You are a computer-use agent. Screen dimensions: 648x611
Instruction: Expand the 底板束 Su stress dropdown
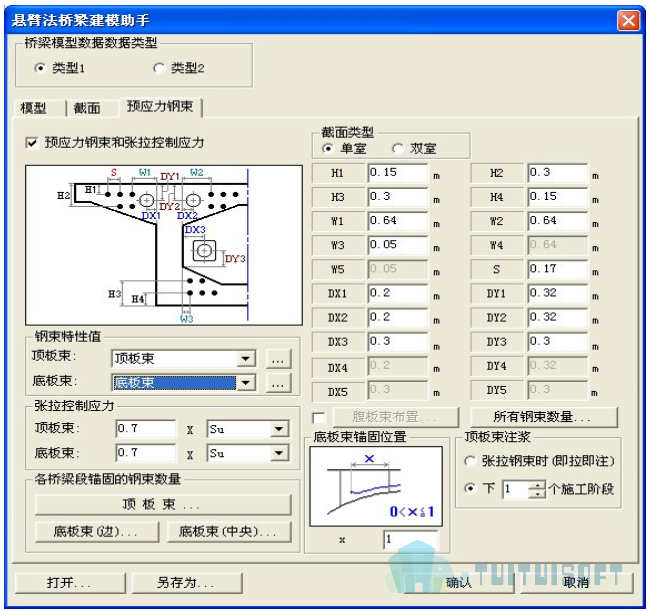click(279, 453)
